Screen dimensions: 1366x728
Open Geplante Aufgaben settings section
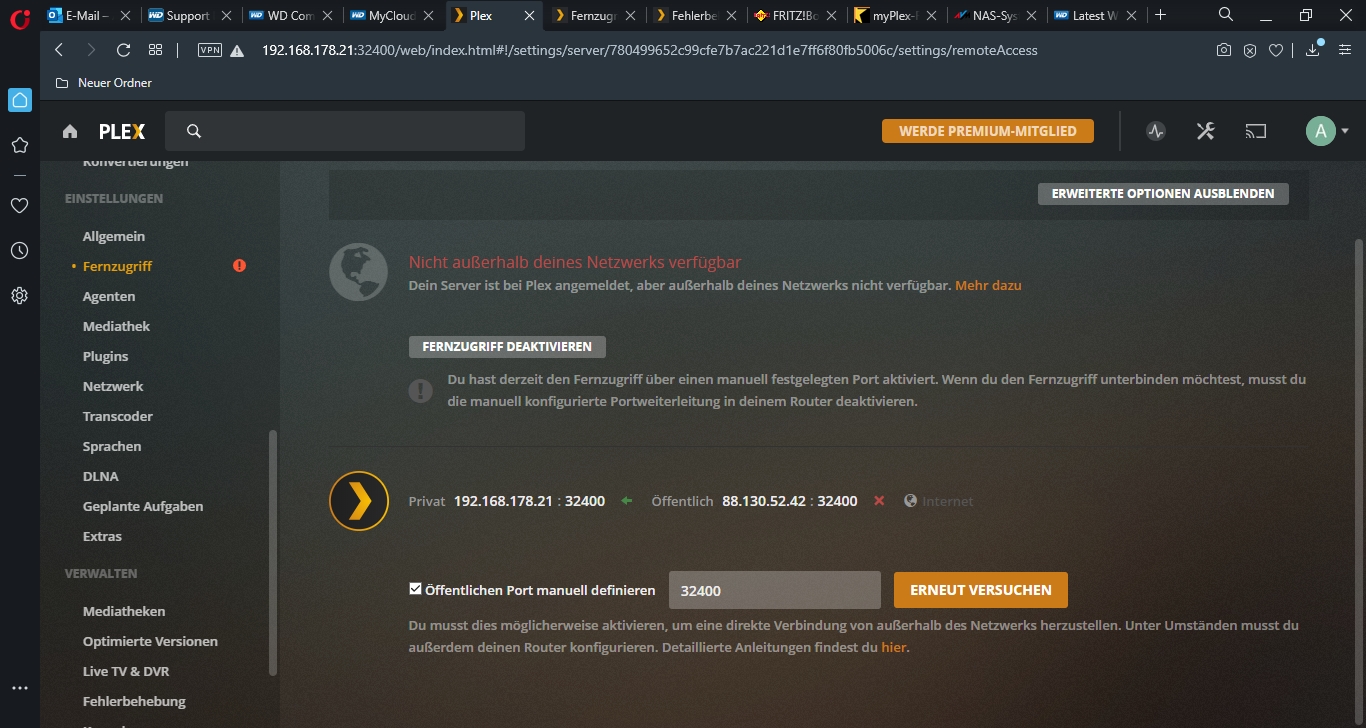tap(143, 506)
